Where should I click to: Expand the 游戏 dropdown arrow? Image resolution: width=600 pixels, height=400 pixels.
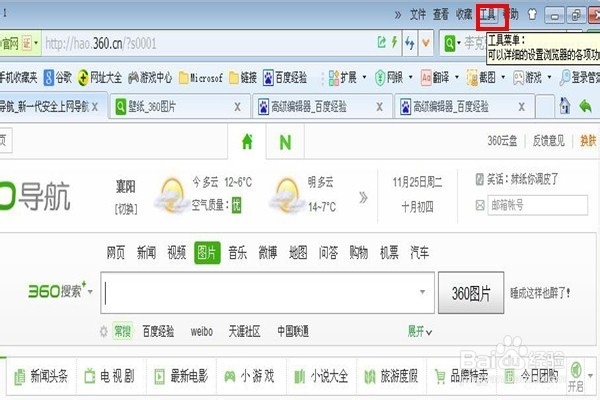tap(549, 78)
